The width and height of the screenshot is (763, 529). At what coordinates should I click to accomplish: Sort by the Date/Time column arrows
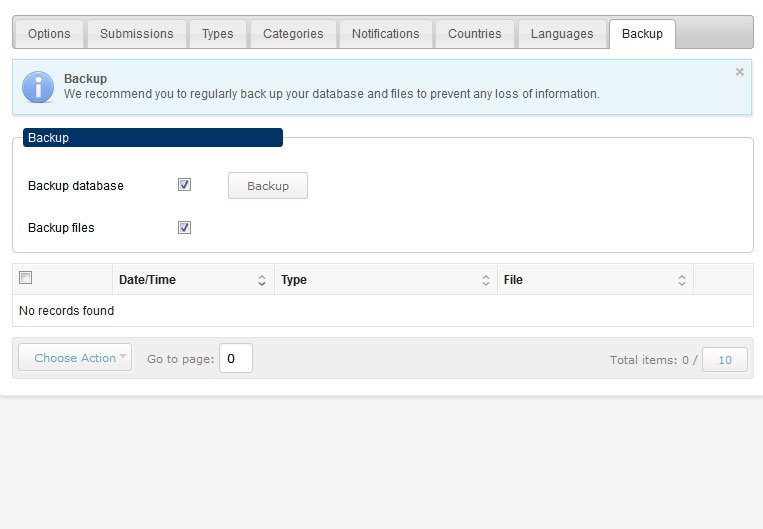pyautogui.click(x=262, y=280)
